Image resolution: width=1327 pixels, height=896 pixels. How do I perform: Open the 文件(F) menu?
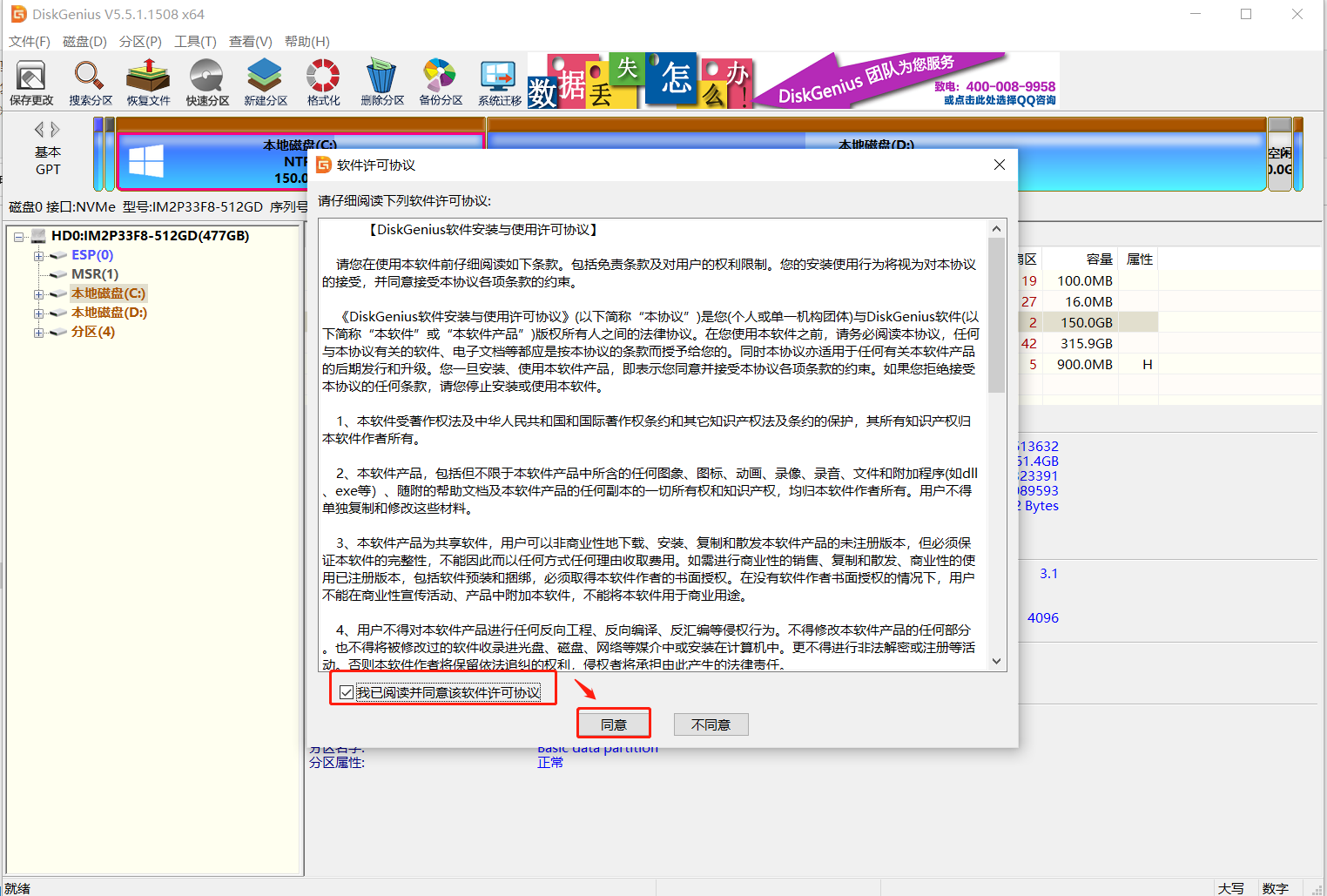coord(30,41)
